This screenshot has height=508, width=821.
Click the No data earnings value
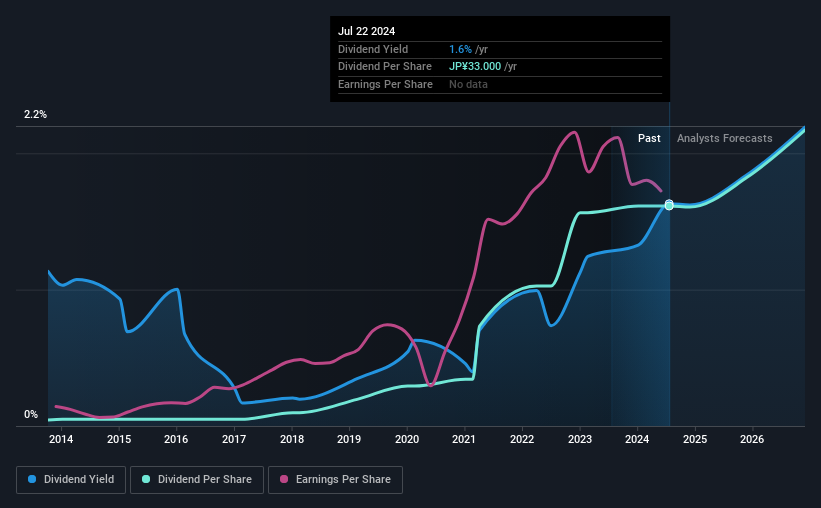pyautogui.click(x=468, y=84)
